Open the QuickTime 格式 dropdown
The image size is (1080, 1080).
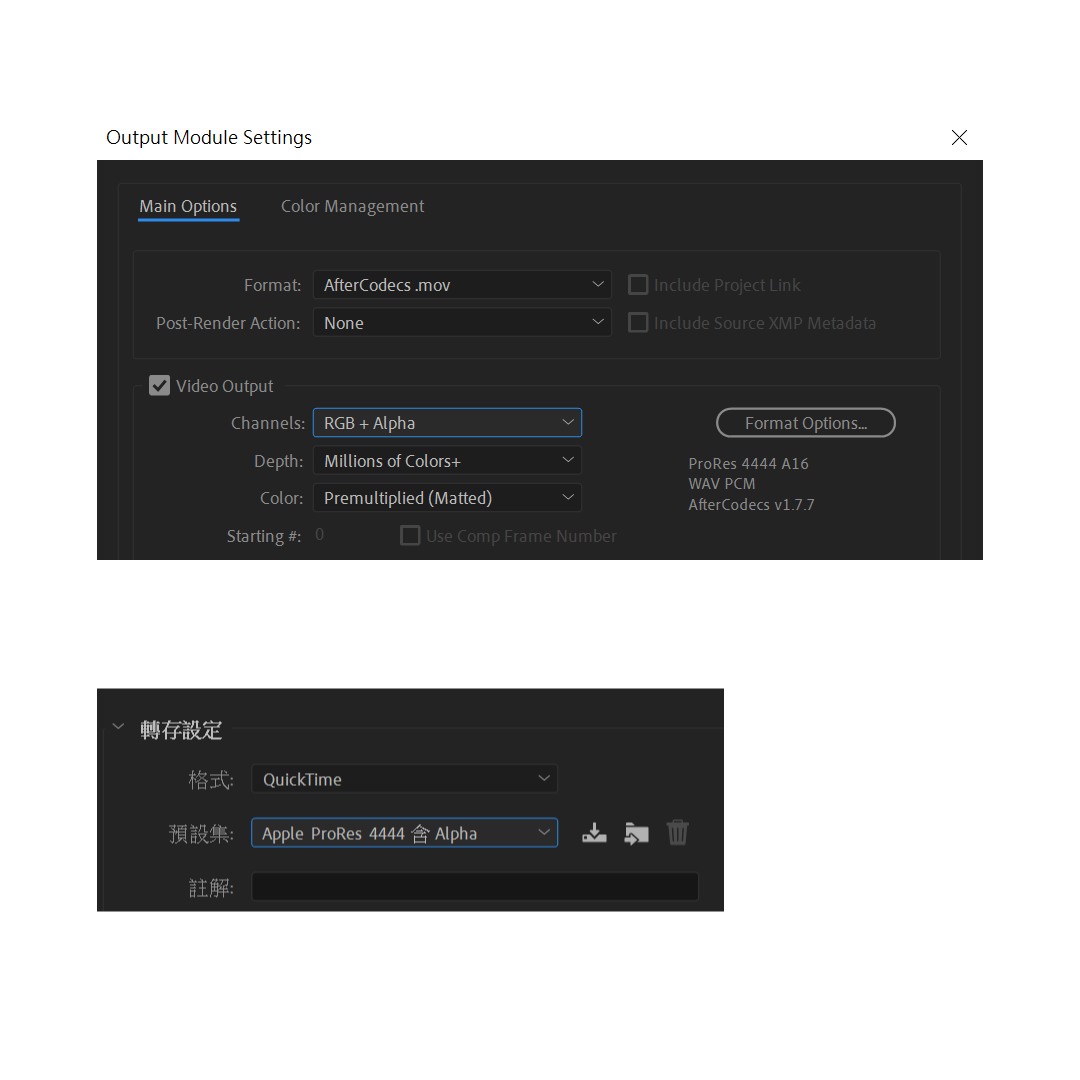click(404, 779)
